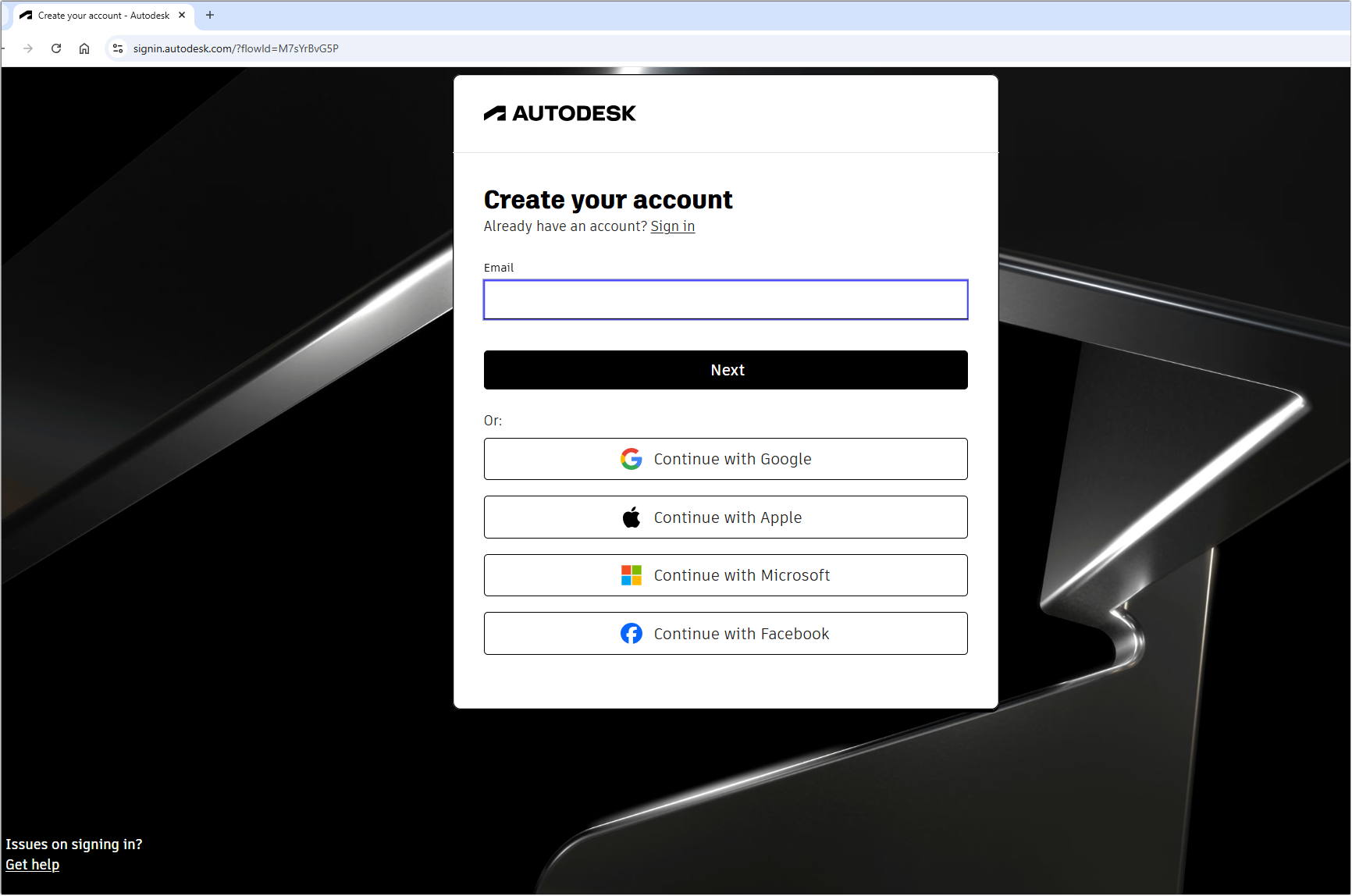Close the Create your account tab
The image size is (1352, 896).
182,15
